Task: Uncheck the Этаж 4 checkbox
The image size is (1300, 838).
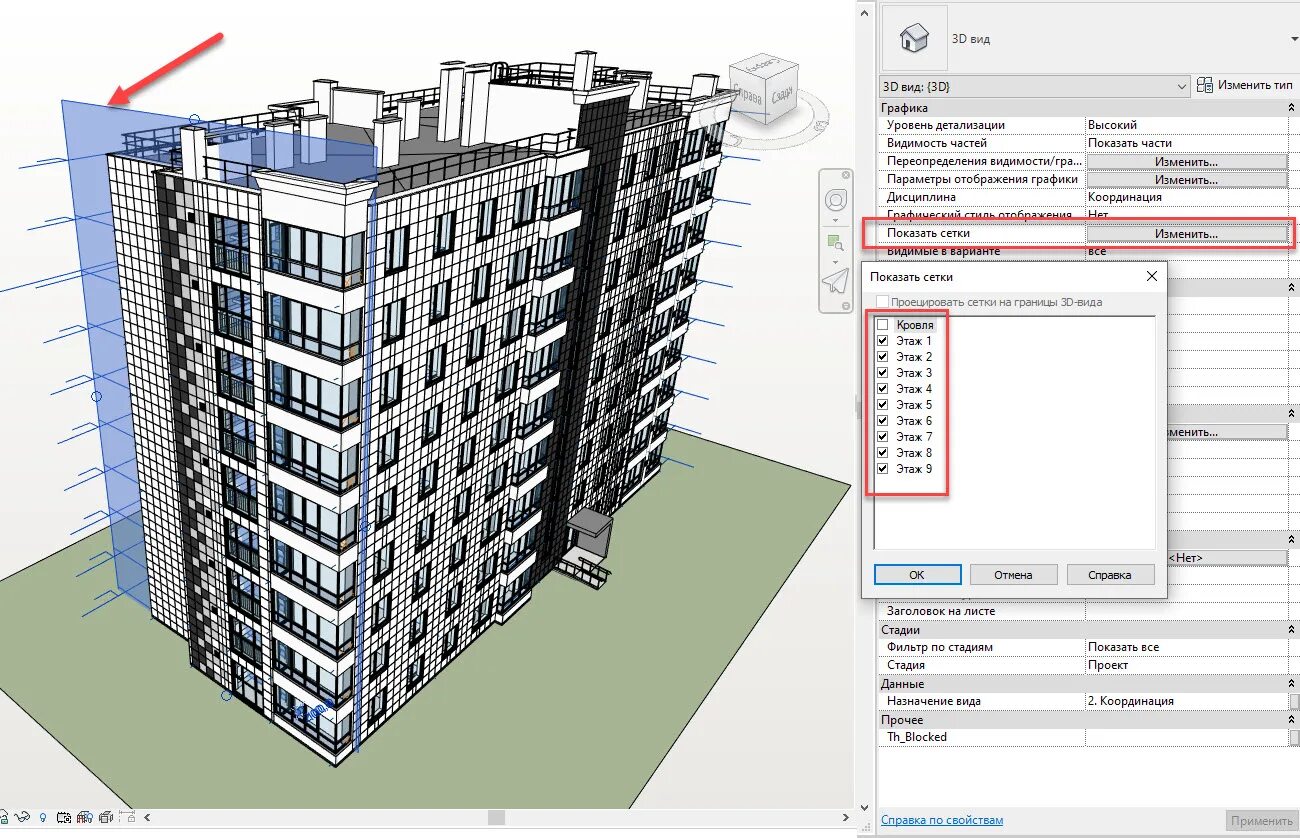Action: [882, 389]
